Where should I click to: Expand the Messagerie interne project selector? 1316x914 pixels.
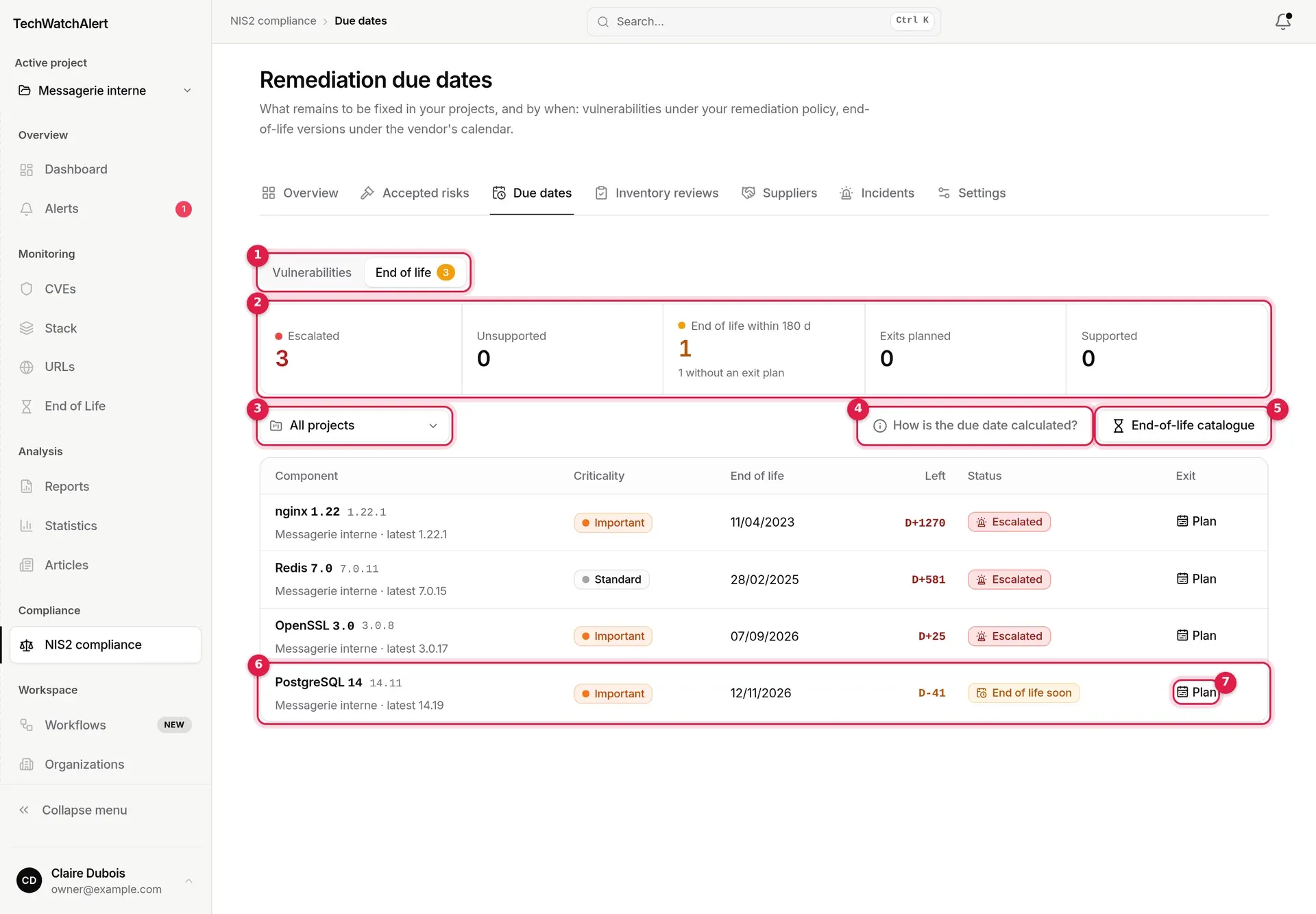click(105, 91)
